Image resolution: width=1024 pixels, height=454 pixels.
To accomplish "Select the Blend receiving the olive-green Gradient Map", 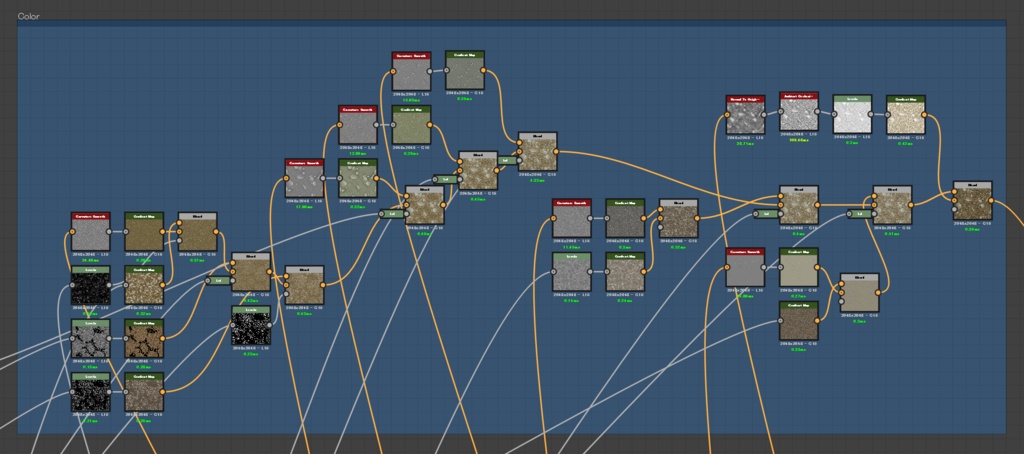I will tap(478, 170).
